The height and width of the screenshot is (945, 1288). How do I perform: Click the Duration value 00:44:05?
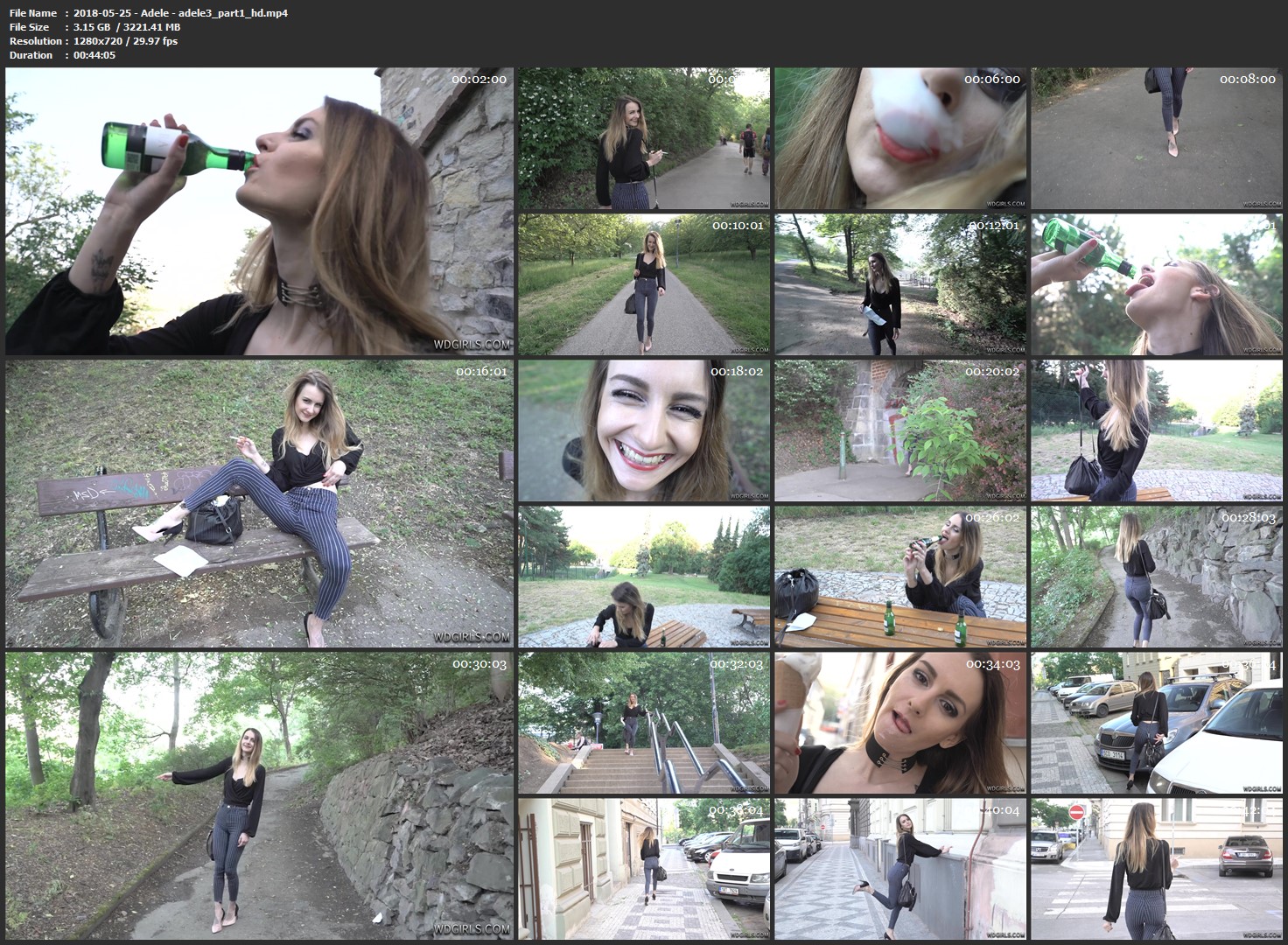pos(94,55)
